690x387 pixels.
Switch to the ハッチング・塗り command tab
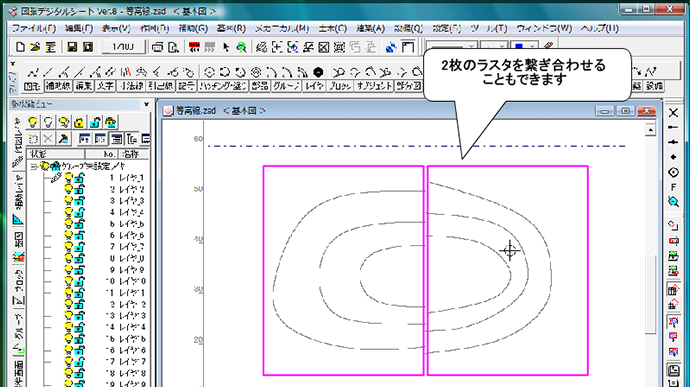pyautogui.click(x=223, y=86)
